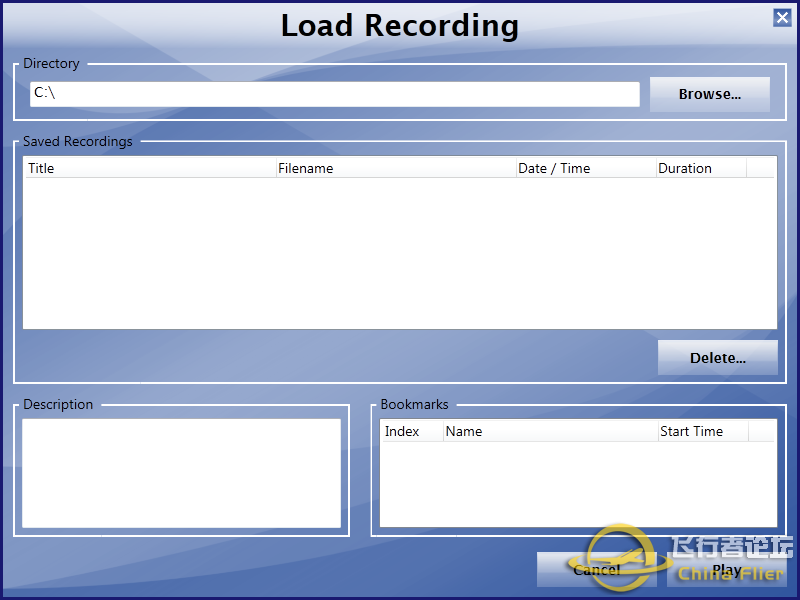
Task: Sort recordings by Duration column
Action: pos(700,168)
